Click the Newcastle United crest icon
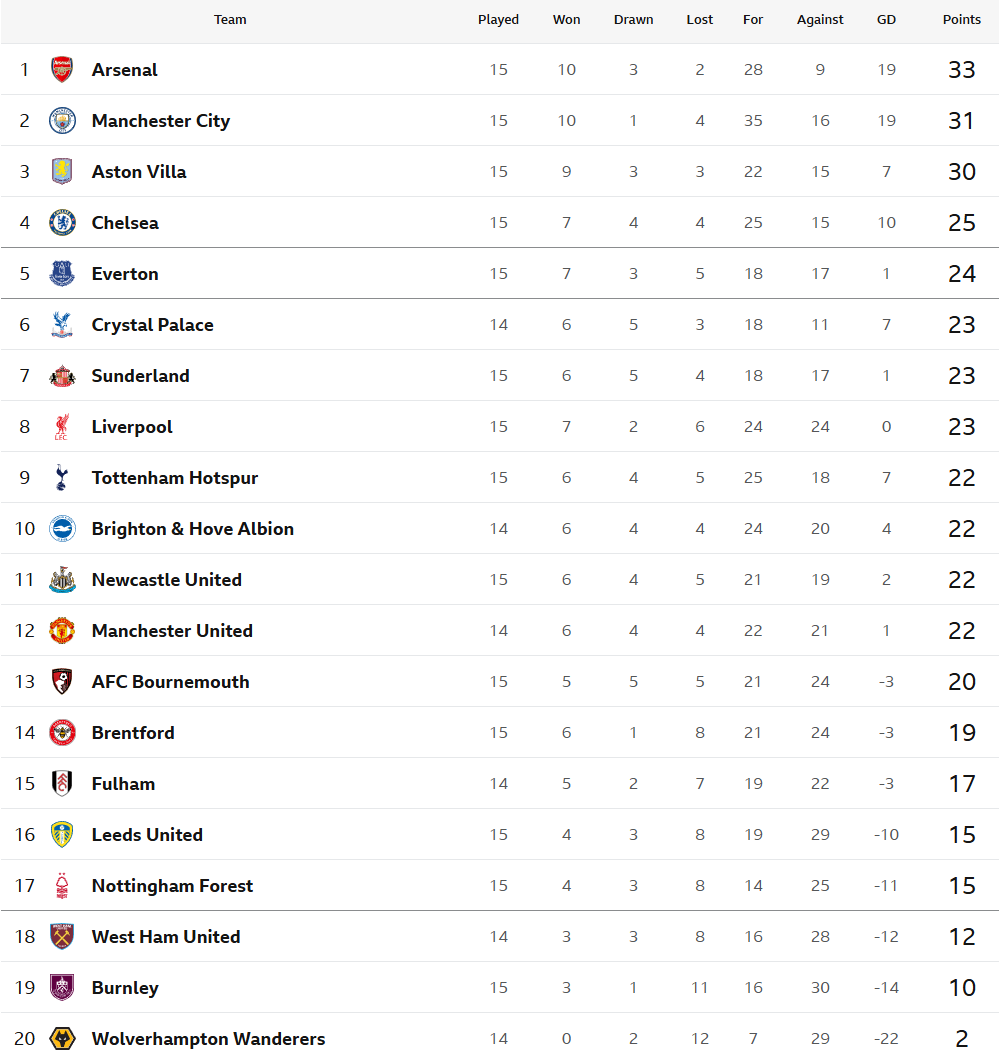 tap(62, 580)
